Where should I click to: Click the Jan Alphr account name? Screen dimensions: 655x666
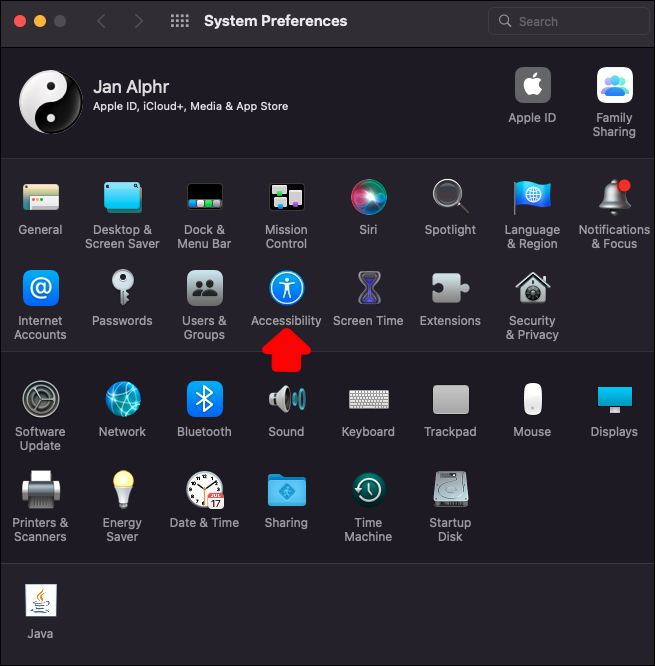(x=131, y=87)
